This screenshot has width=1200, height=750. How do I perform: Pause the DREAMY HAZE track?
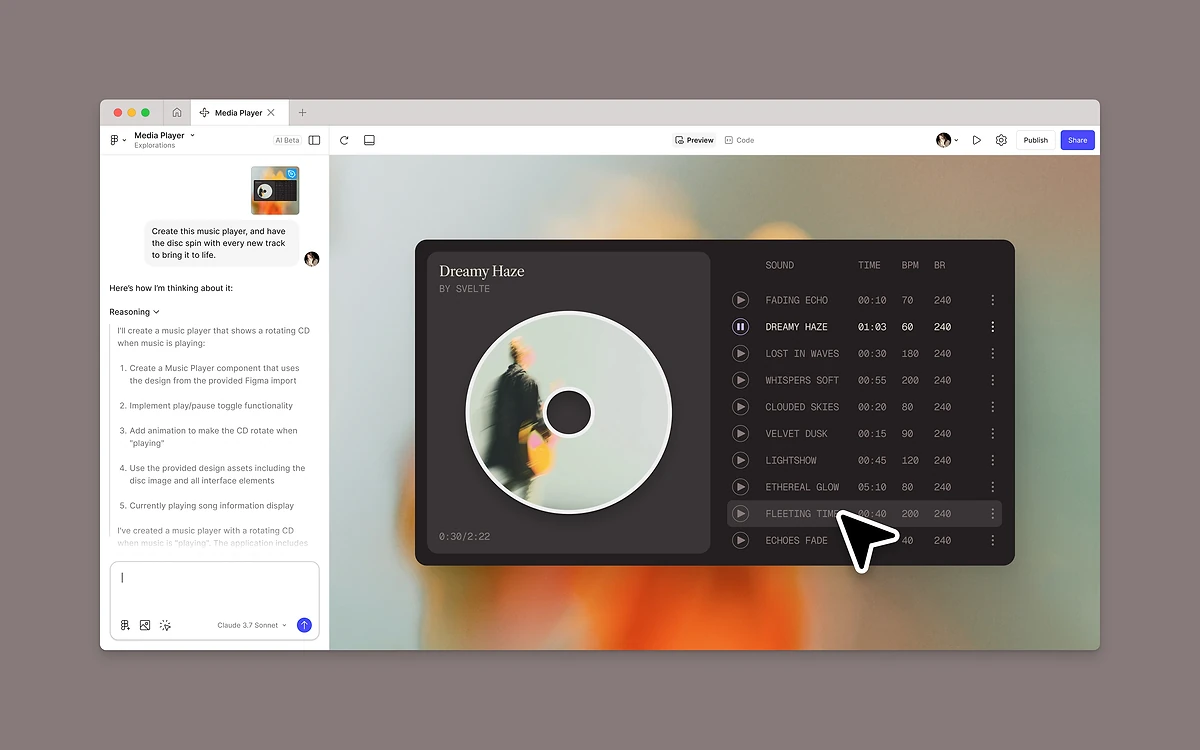click(740, 327)
